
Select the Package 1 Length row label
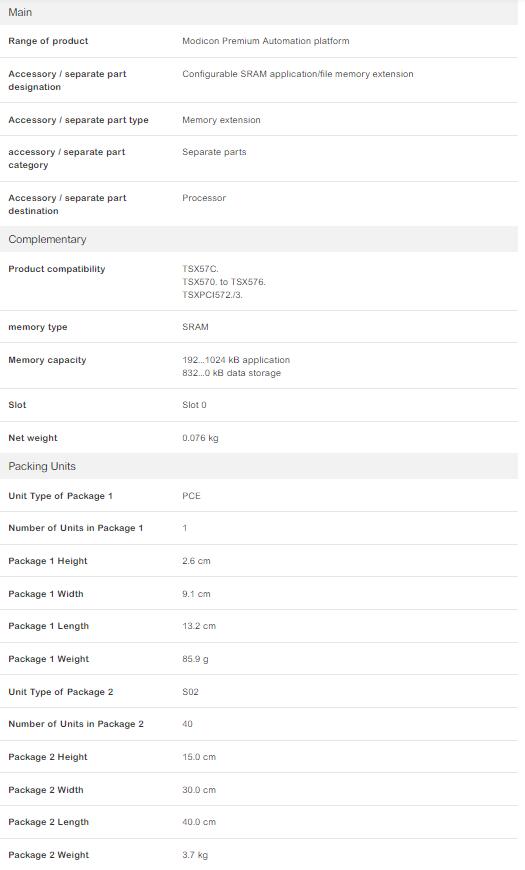pos(49,626)
